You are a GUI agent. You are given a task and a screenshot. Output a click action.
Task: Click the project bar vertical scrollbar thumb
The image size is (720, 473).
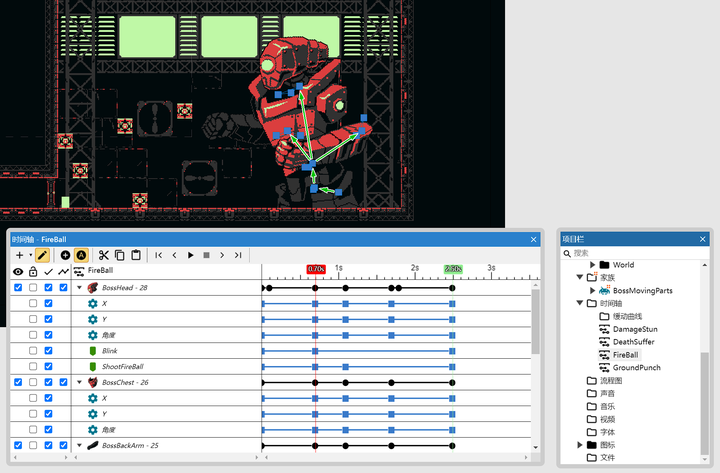704,403
